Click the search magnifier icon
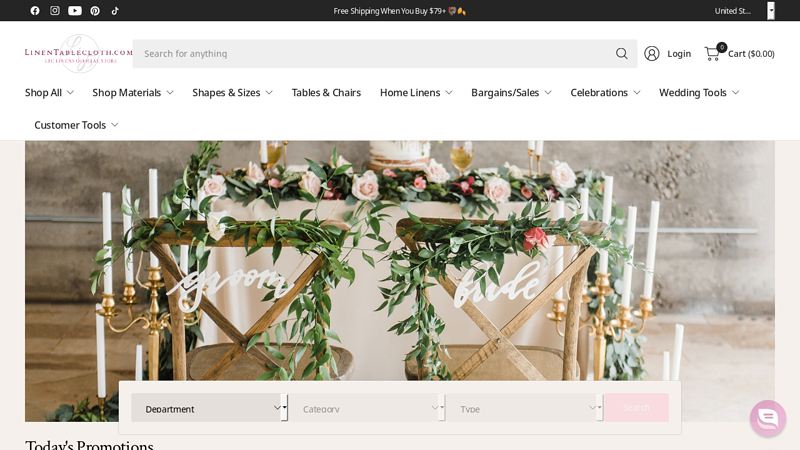This screenshot has width=800, height=450. pyautogui.click(x=622, y=54)
